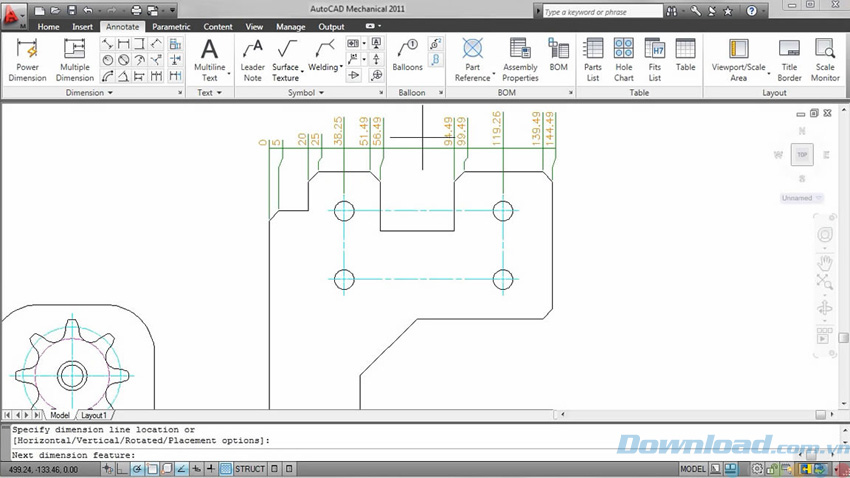Image resolution: width=850 pixels, height=478 pixels.
Task: Open the Scale Monitor
Action: [x=825, y=60]
